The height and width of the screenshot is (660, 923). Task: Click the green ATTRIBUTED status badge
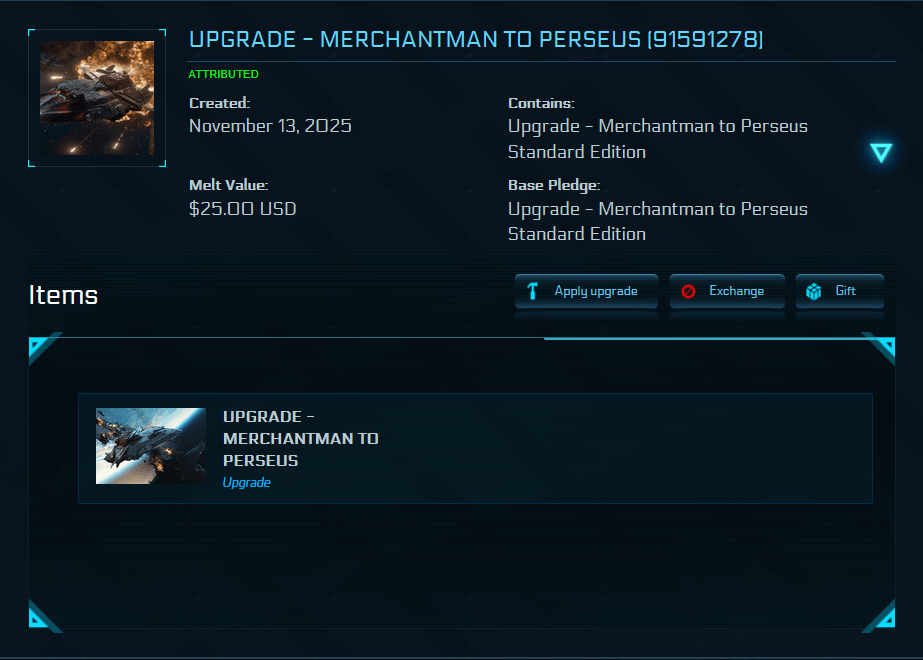(223, 73)
